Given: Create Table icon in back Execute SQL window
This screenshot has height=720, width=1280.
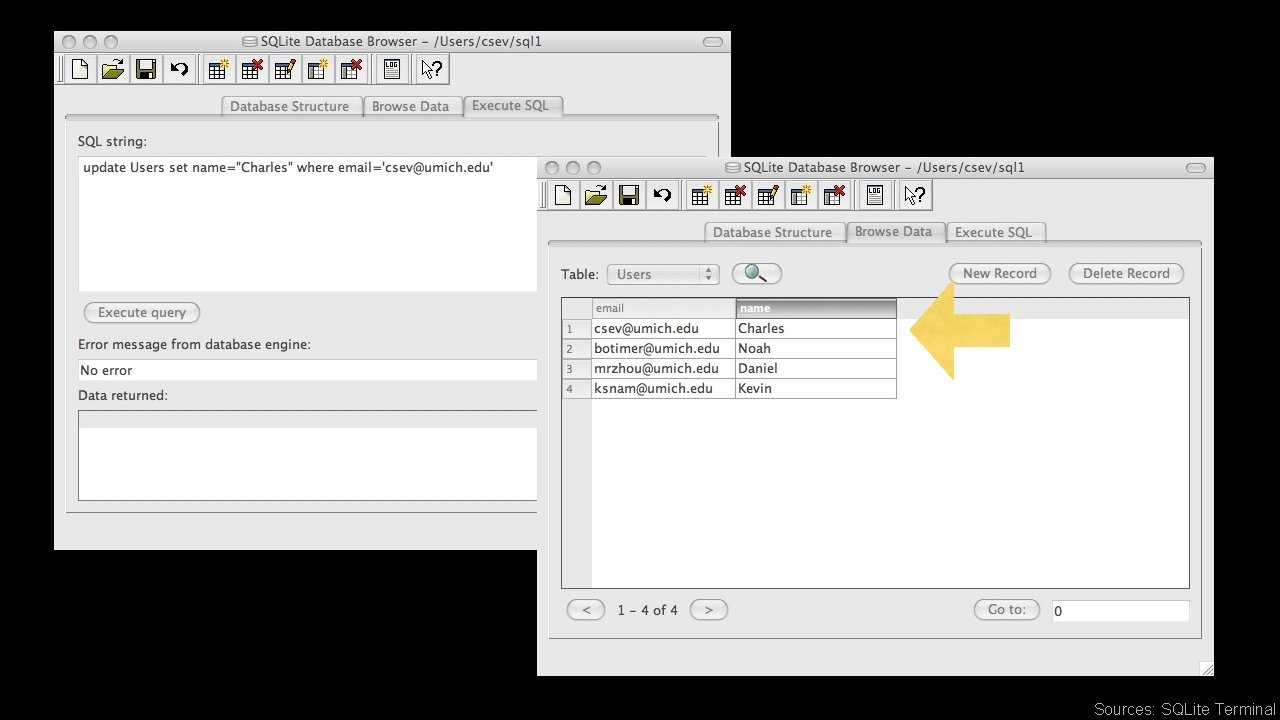Looking at the screenshot, I should pos(218,69).
